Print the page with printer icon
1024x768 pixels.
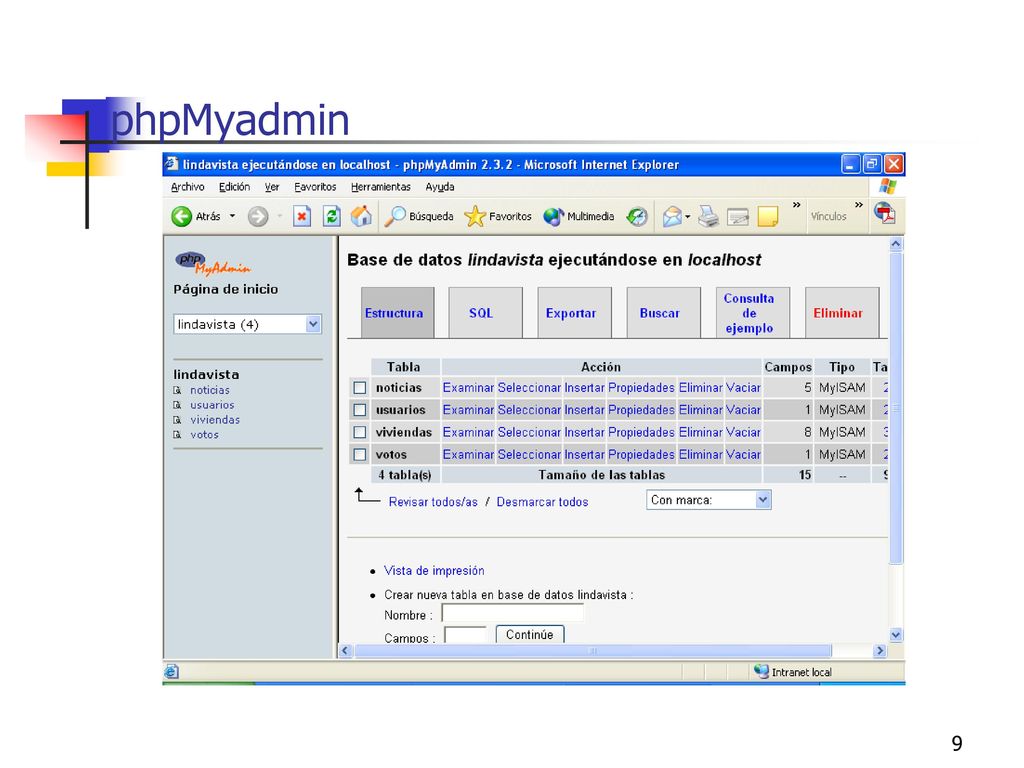point(708,216)
